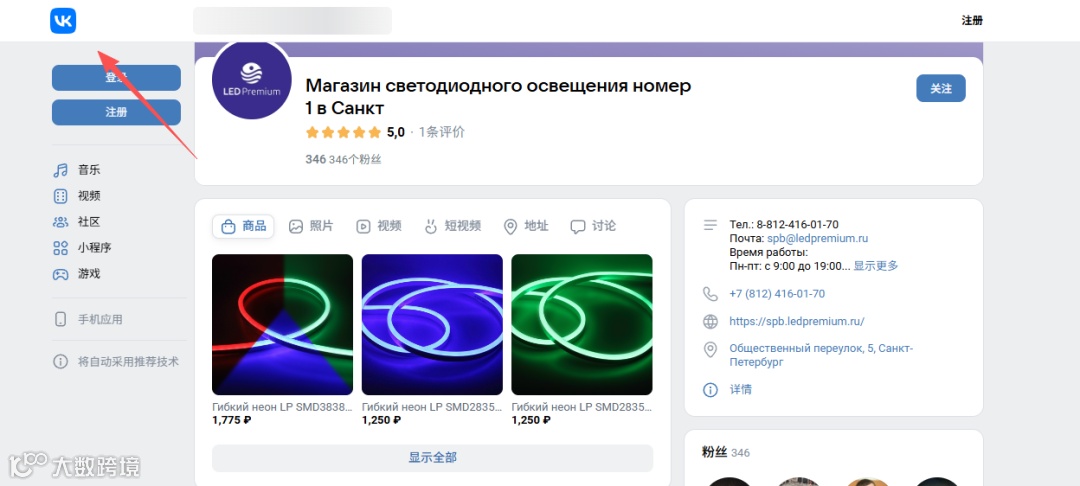Open the https://spb.ledpremium.ru/ link
This screenshot has width=1080, height=486.
tap(797, 321)
